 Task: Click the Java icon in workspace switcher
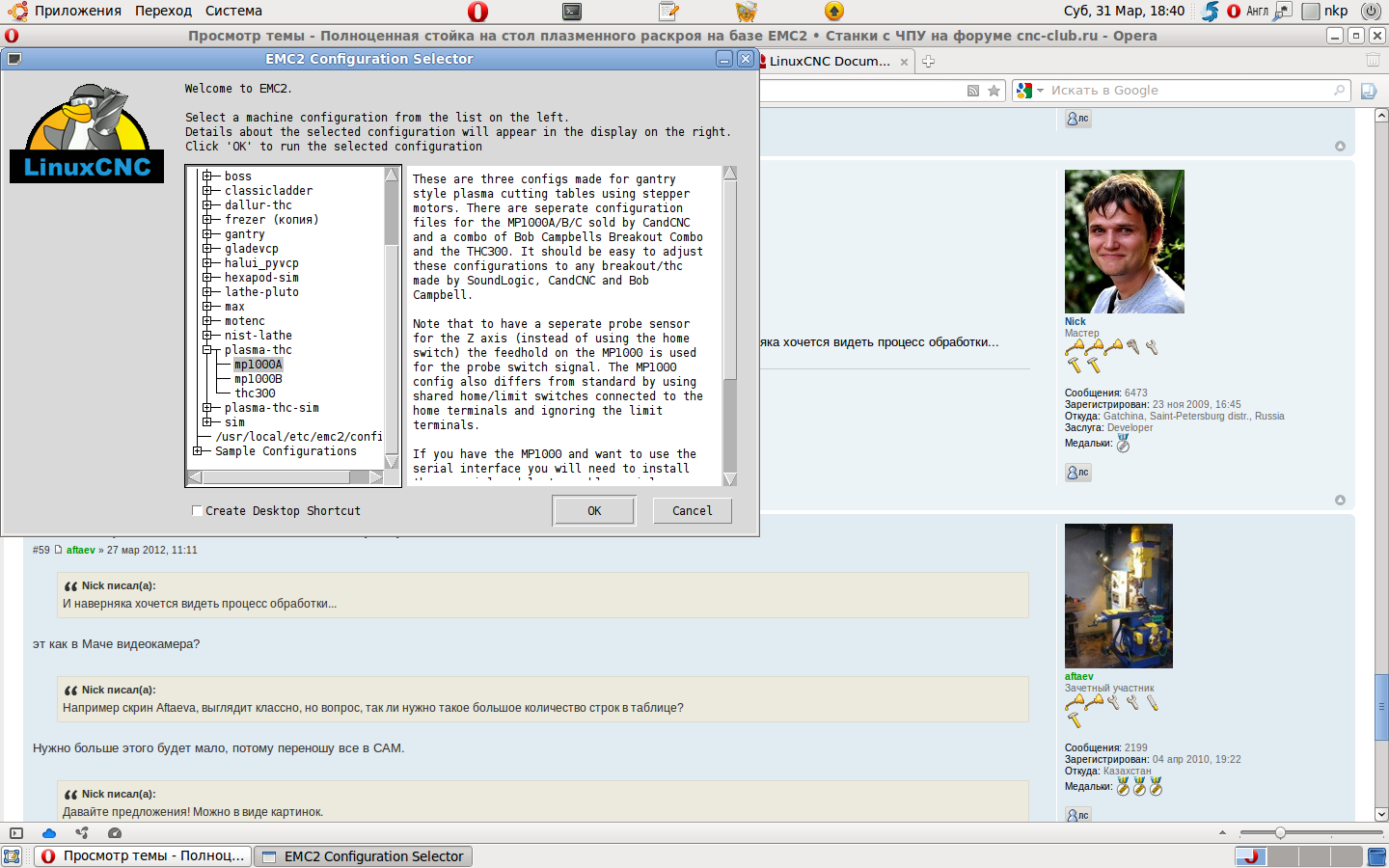coord(1251,856)
